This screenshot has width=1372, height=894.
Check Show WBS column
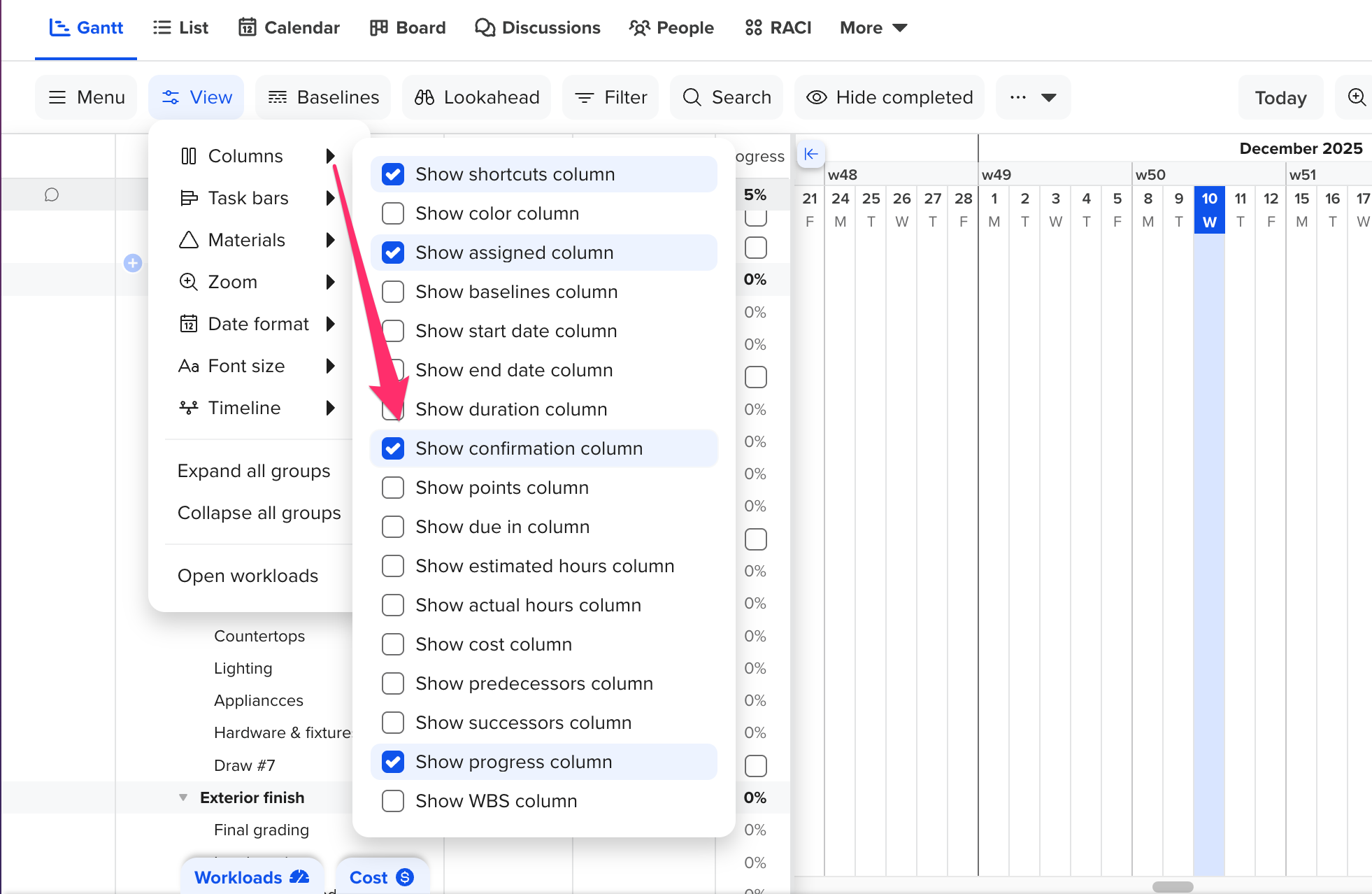tap(393, 801)
